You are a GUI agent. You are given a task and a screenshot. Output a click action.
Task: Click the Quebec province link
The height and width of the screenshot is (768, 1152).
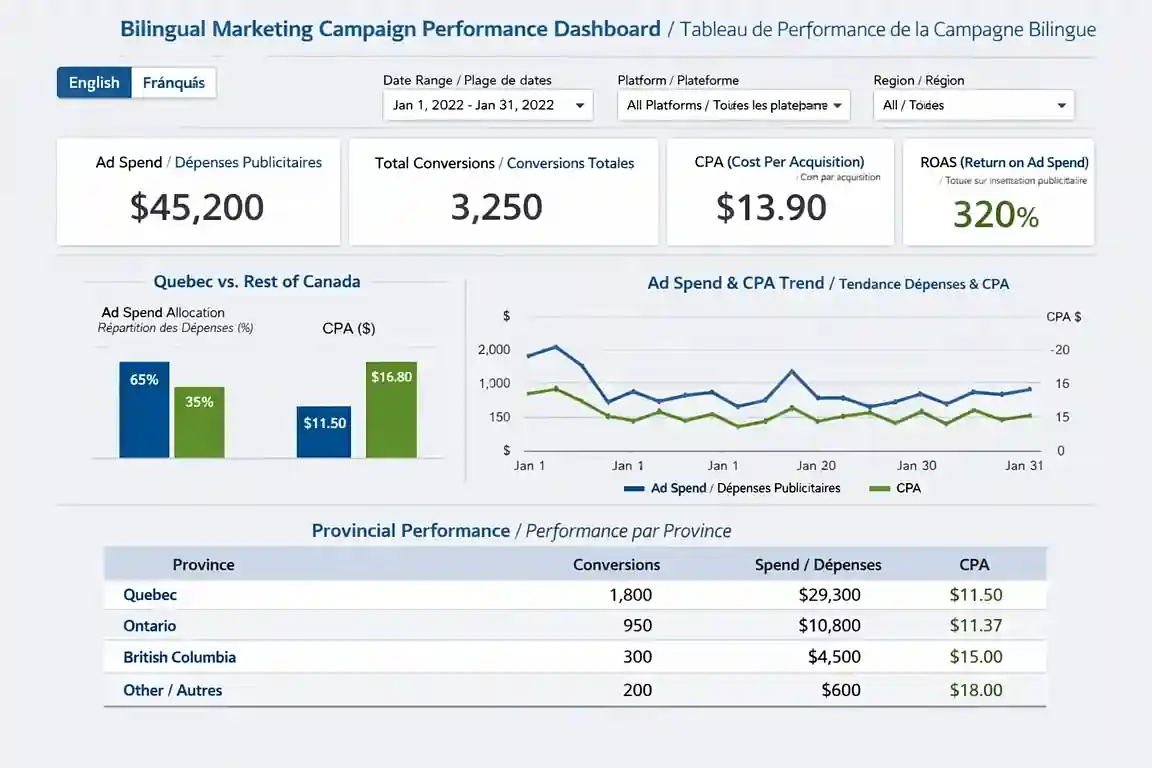(149, 594)
